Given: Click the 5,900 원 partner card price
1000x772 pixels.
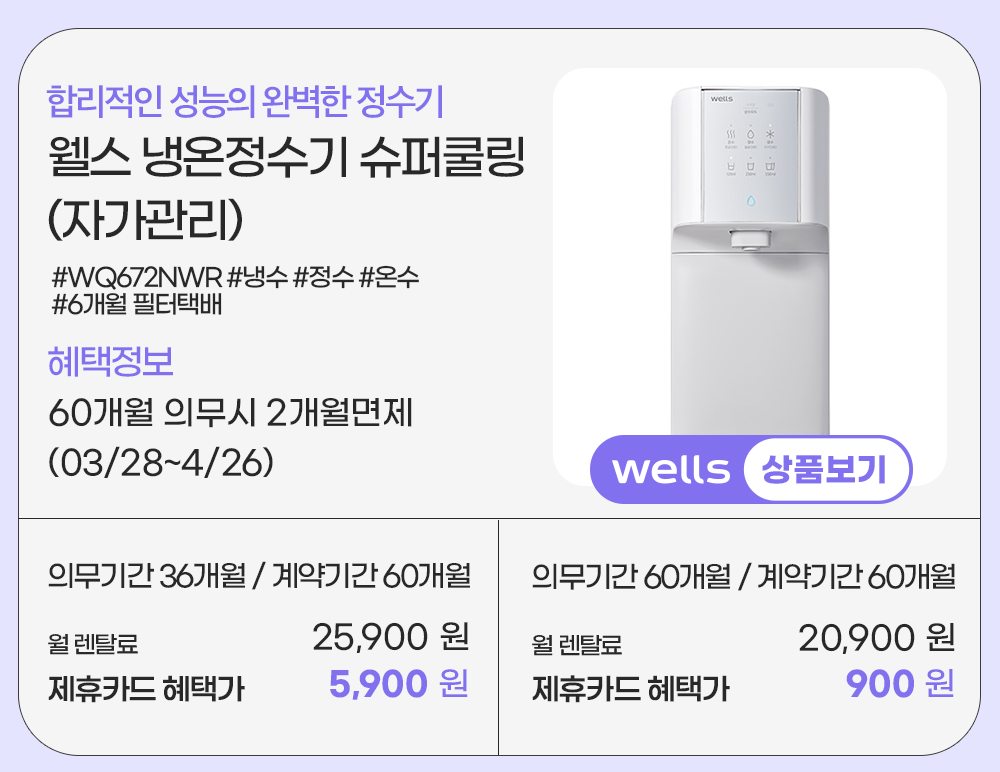Looking at the screenshot, I should (398, 685).
